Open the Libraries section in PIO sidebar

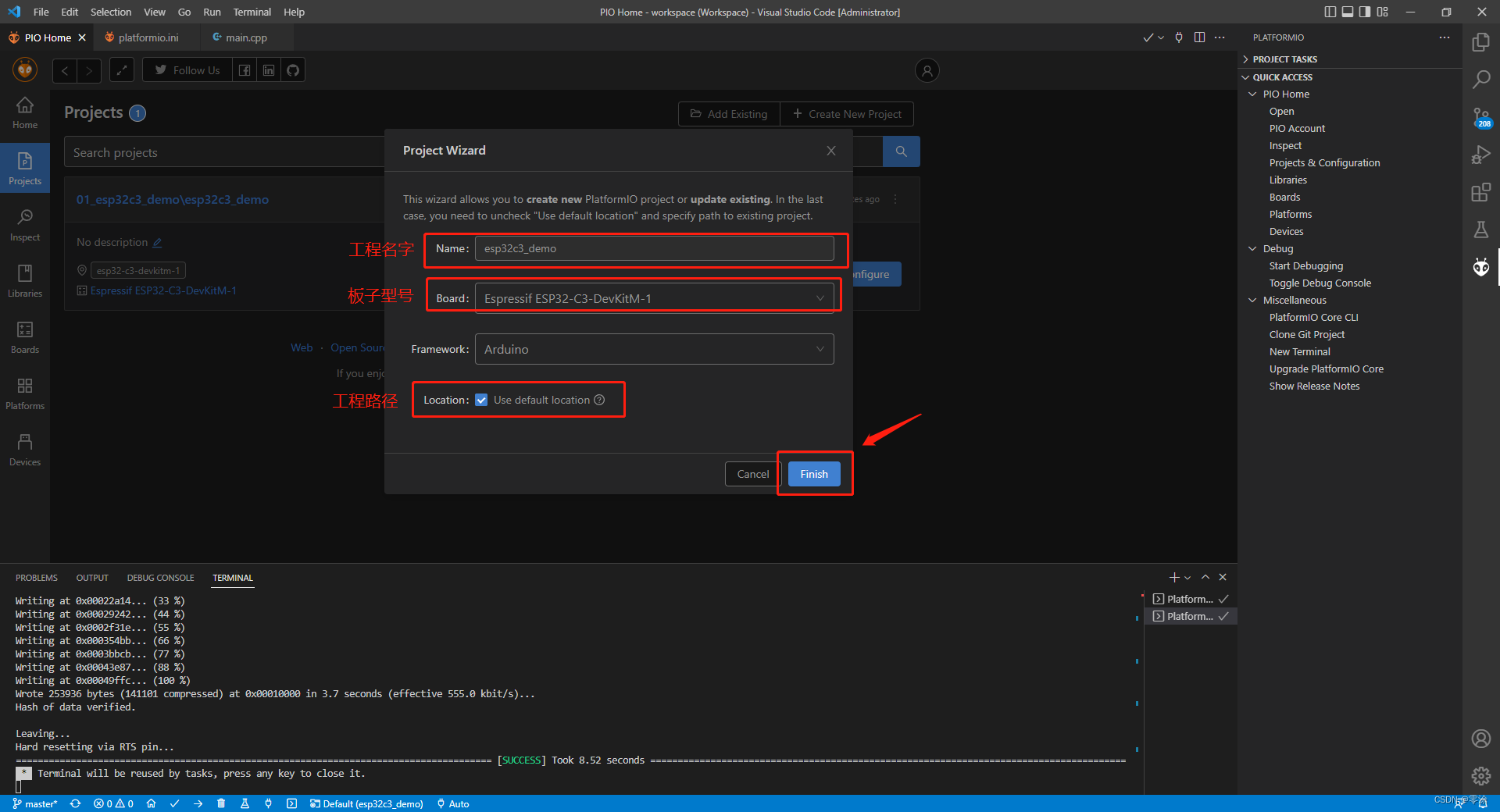[25, 282]
